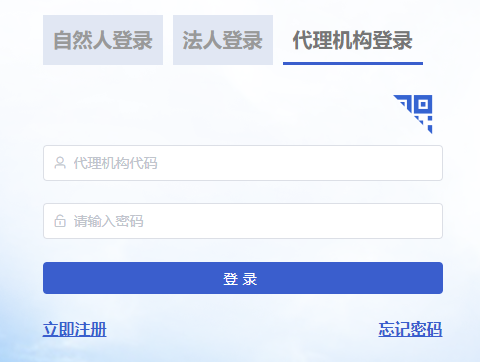Viewport: 480px width, 362px height.
Task: Focus the 请输入密码 password field
Action: click(243, 221)
